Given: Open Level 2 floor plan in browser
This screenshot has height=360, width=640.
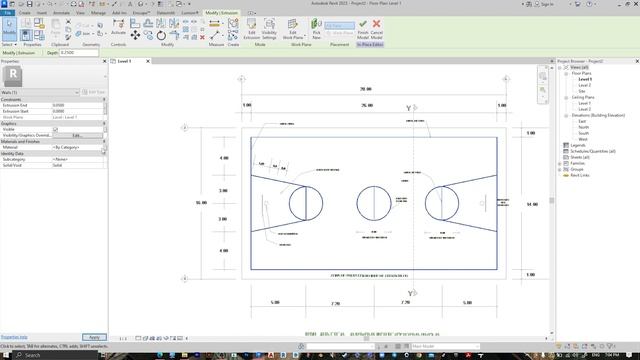Looking at the screenshot, I should (584, 85).
